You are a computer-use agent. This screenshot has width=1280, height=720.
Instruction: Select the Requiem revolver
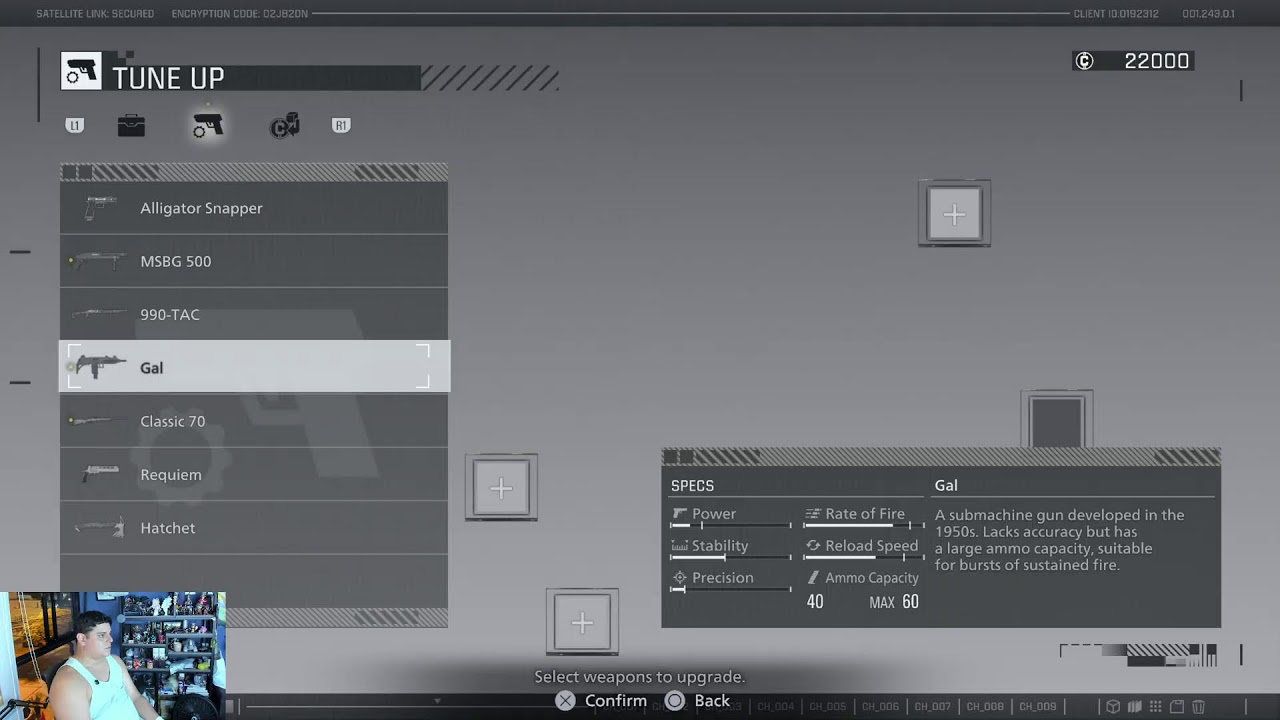click(254, 474)
